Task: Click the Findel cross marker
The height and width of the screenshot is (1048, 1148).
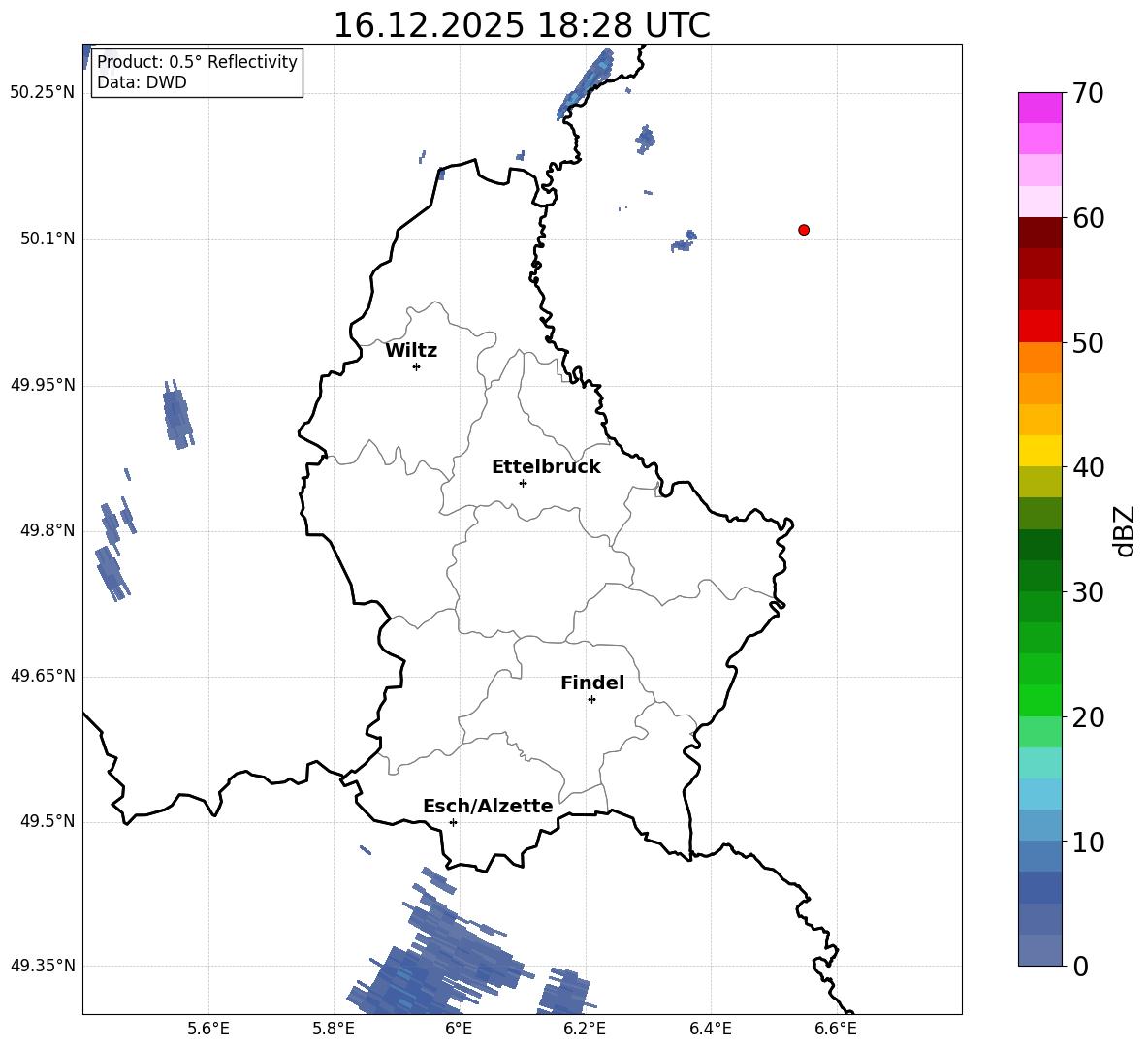Action: 591,700
